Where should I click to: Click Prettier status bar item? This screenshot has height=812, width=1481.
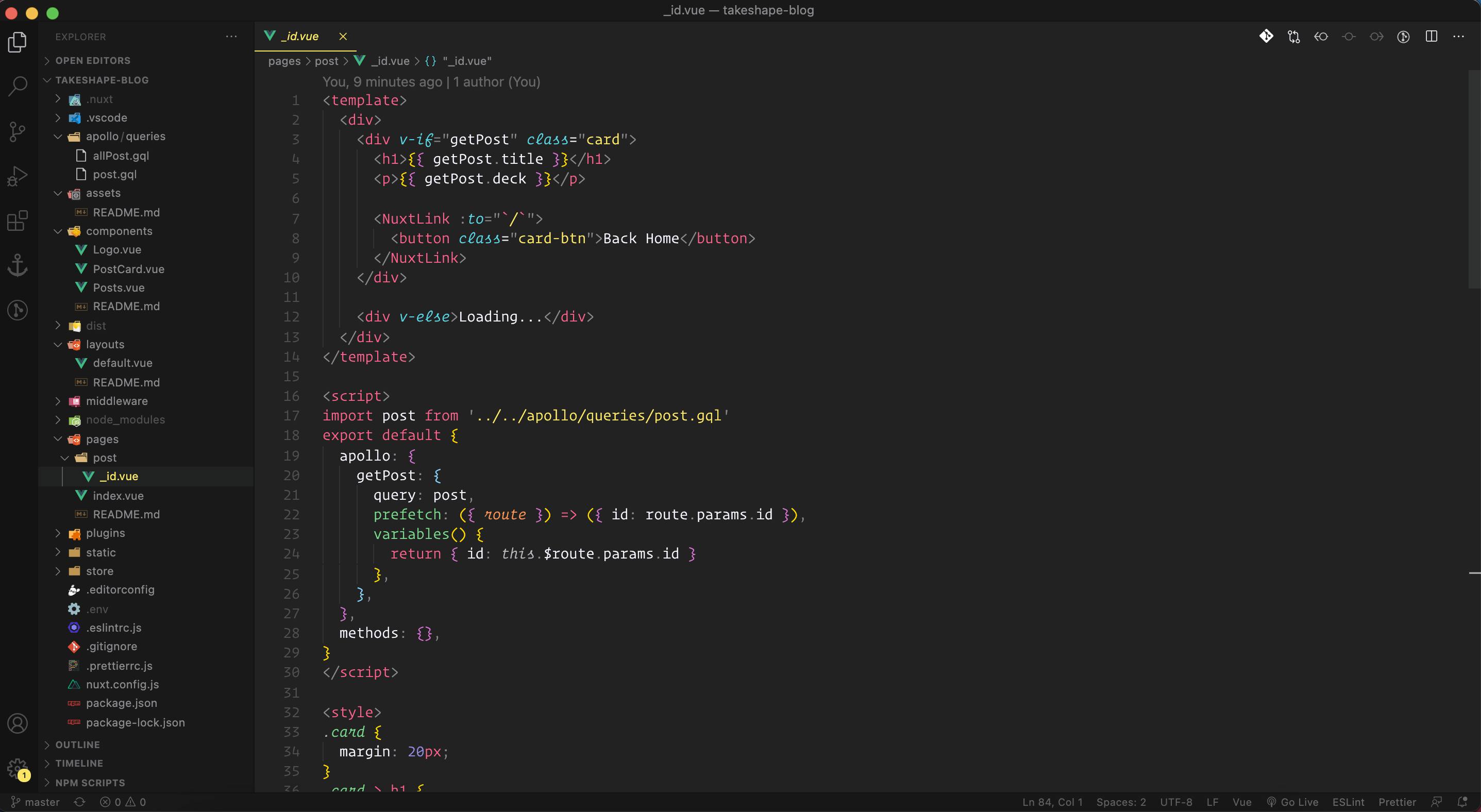point(1397,802)
